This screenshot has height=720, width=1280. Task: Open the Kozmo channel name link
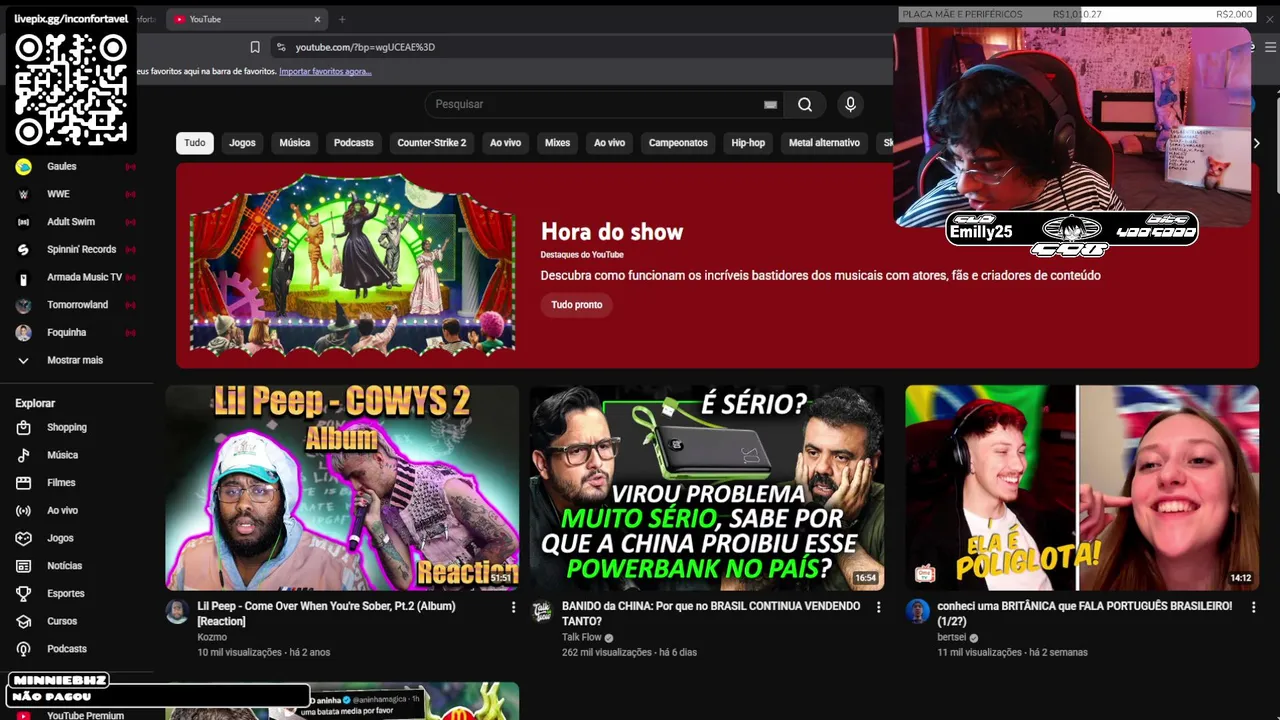[x=212, y=637]
